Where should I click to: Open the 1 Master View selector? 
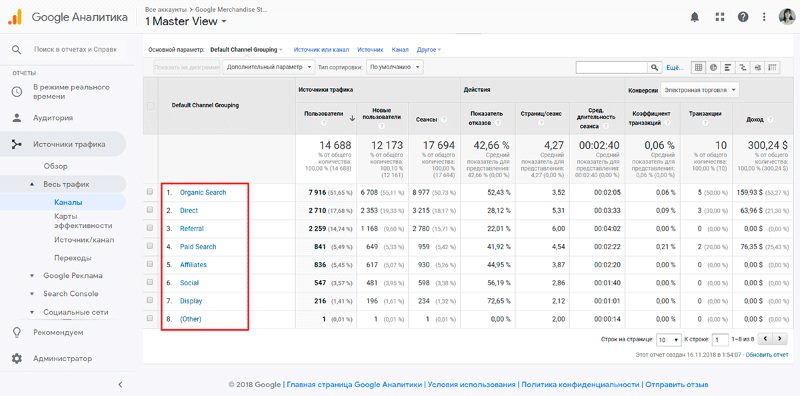pos(186,21)
